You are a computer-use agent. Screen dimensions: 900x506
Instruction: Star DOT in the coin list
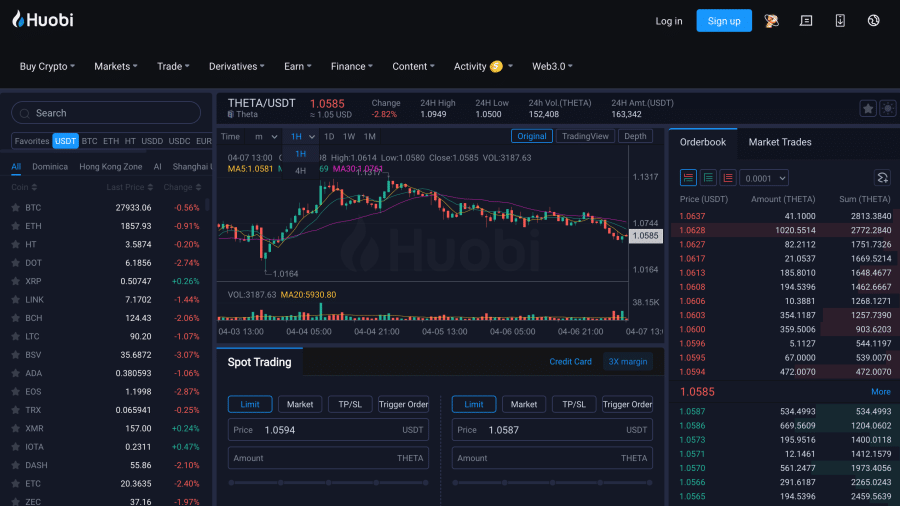pyautogui.click(x=15, y=263)
